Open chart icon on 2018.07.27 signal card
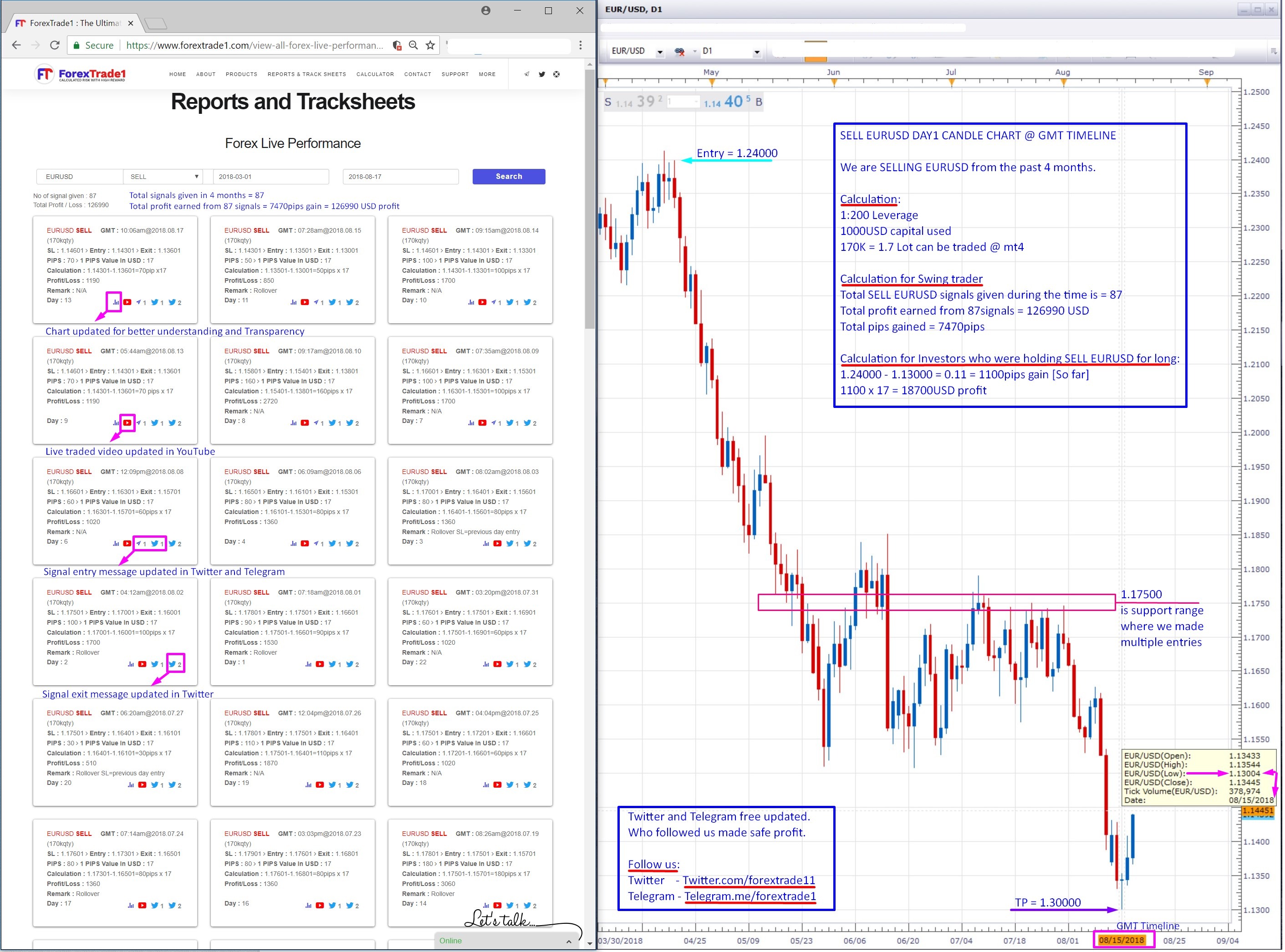Viewport: 1285px width, 952px height. (x=131, y=785)
